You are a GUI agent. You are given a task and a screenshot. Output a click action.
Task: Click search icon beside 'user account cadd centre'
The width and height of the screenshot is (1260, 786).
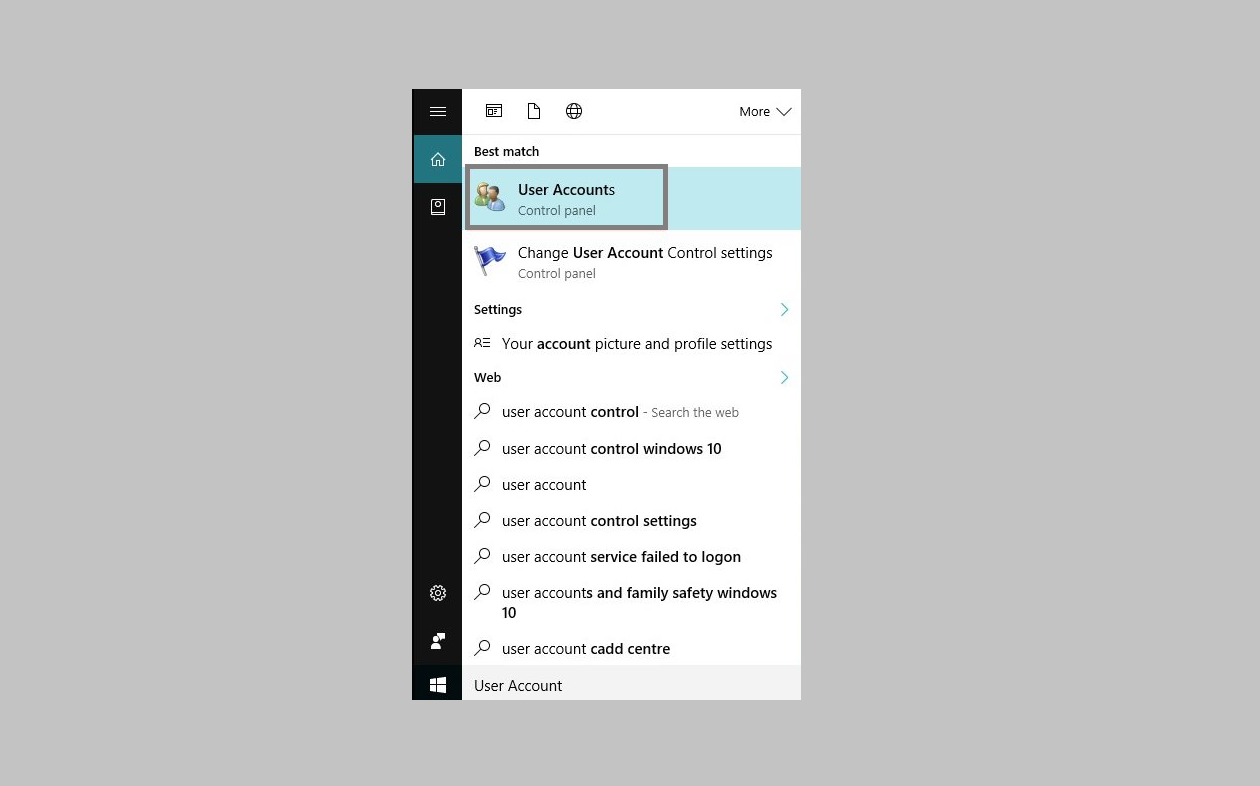click(x=482, y=648)
